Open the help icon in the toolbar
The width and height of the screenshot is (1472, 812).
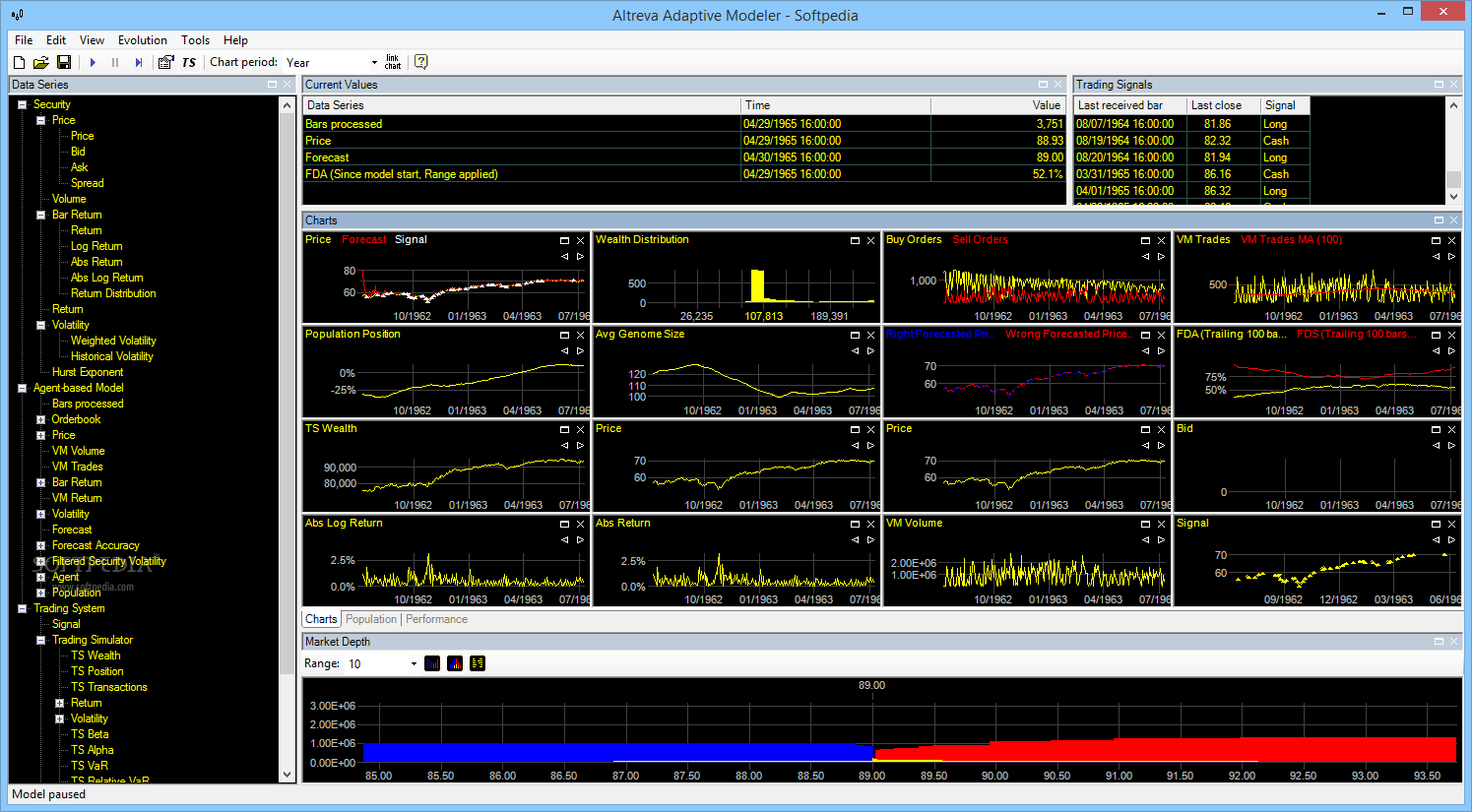[421, 62]
